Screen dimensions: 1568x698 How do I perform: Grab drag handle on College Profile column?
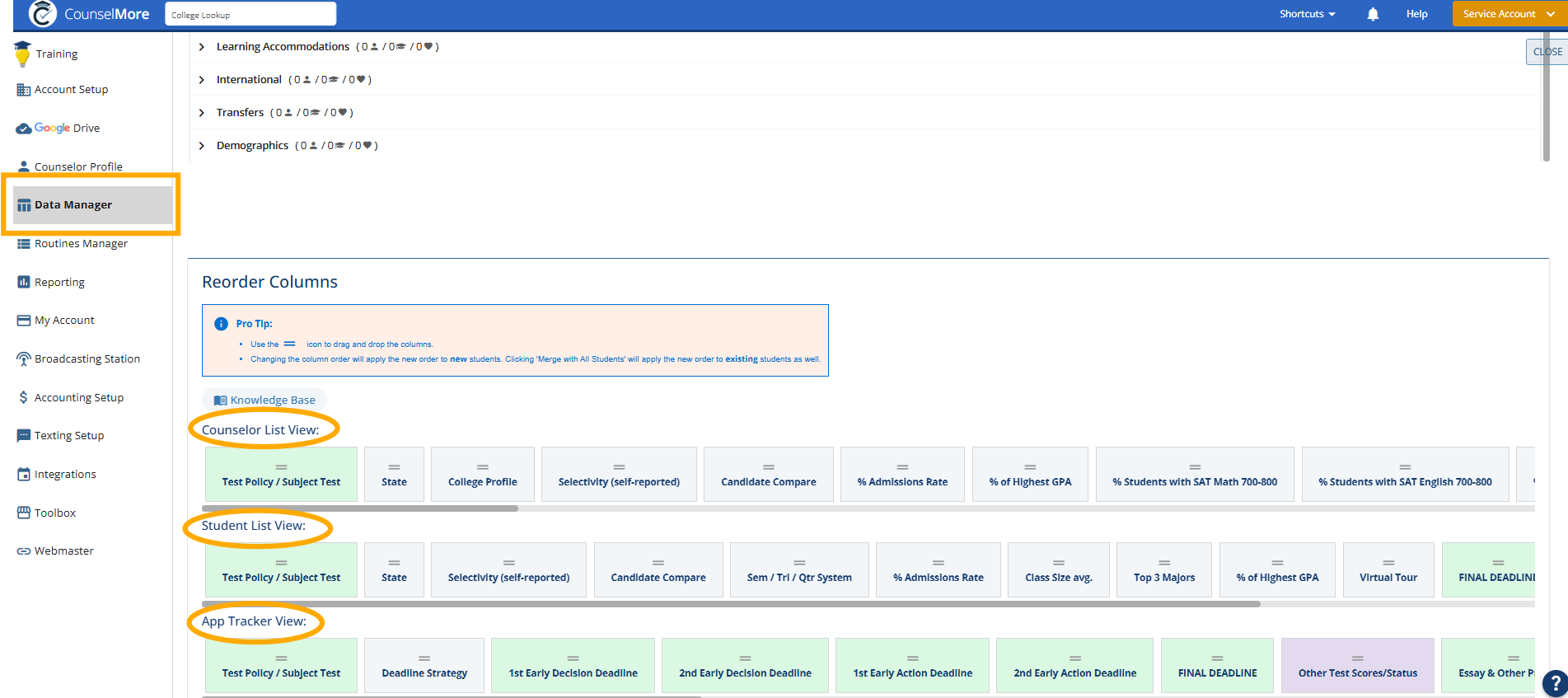coord(483,467)
